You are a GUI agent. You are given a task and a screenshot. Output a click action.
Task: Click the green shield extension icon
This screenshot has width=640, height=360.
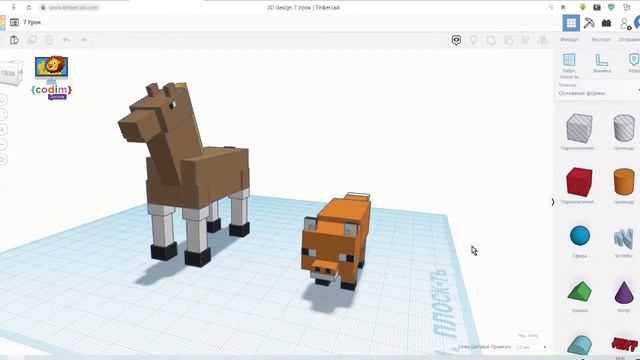[611, 7]
